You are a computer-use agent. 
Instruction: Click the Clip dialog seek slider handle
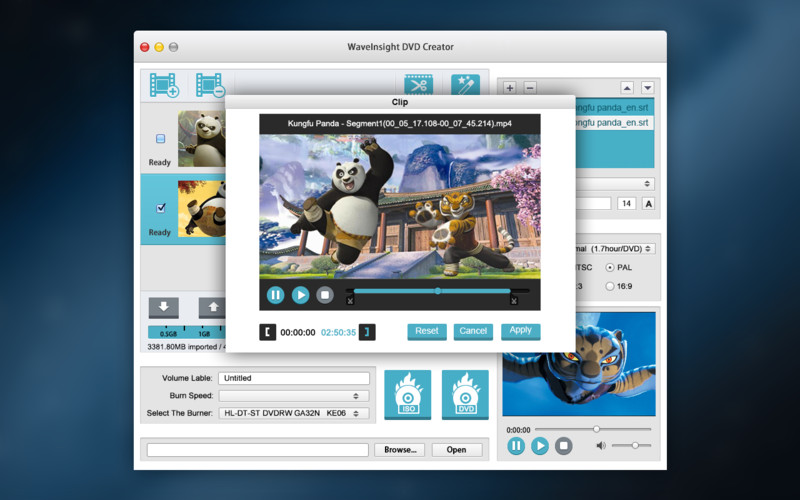click(438, 291)
